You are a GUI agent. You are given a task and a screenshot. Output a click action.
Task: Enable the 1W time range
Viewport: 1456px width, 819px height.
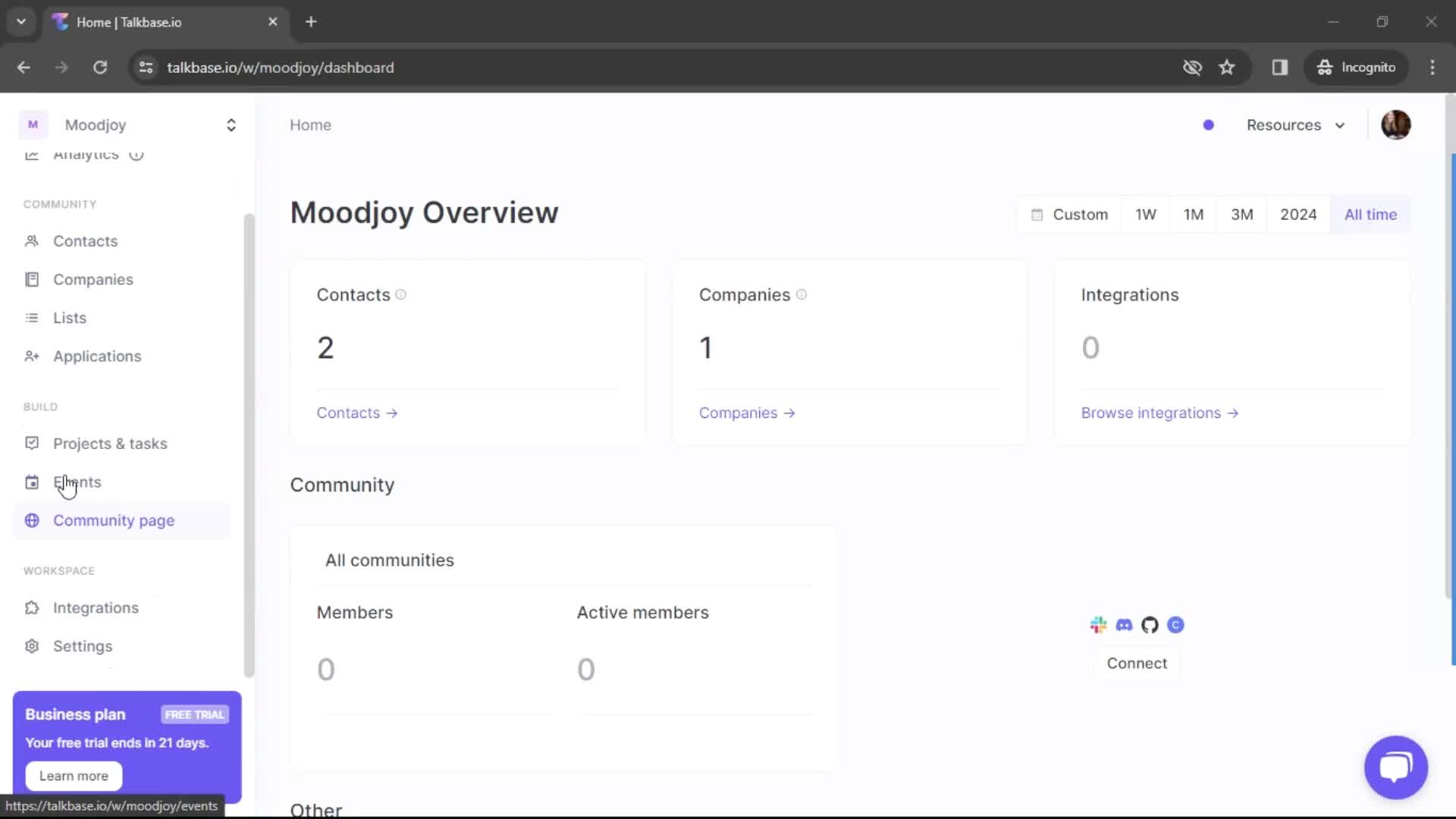(x=1146, y=215)
